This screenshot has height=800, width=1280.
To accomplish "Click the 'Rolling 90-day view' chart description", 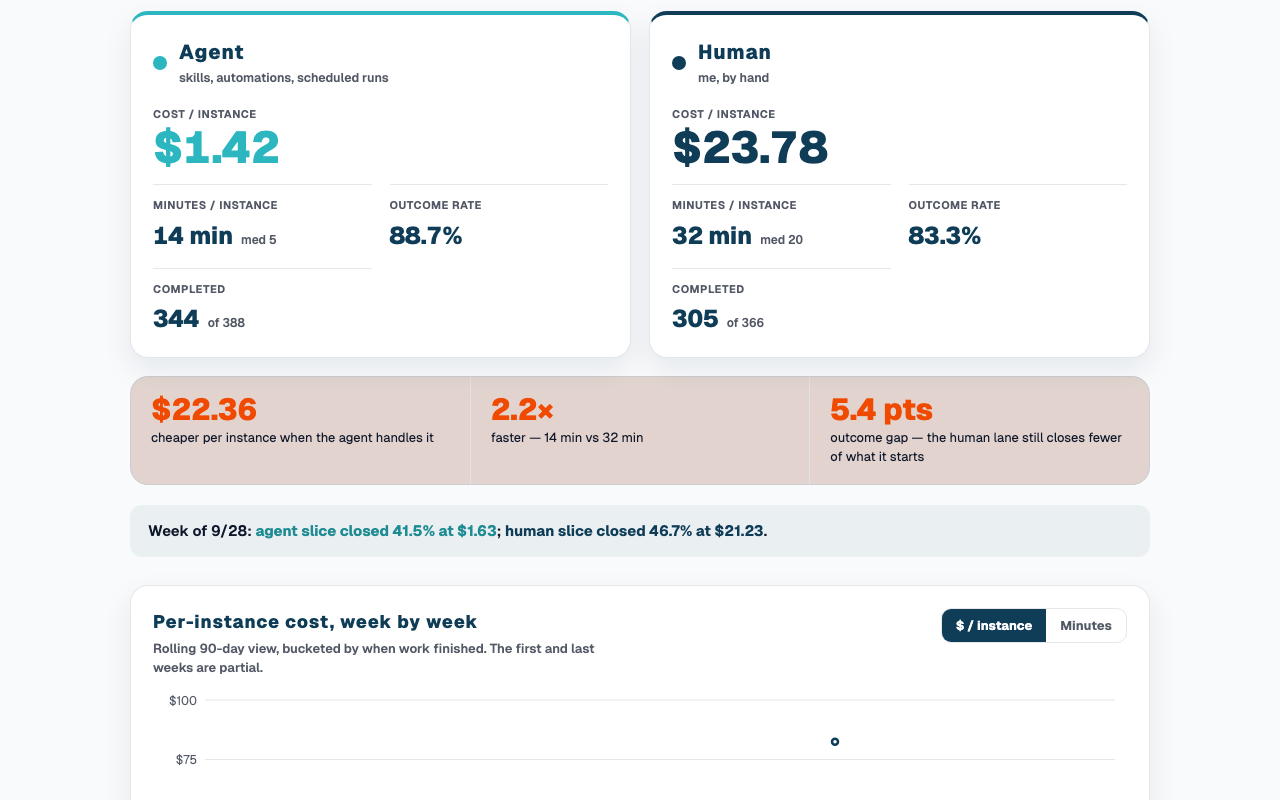I will point(374,658).
